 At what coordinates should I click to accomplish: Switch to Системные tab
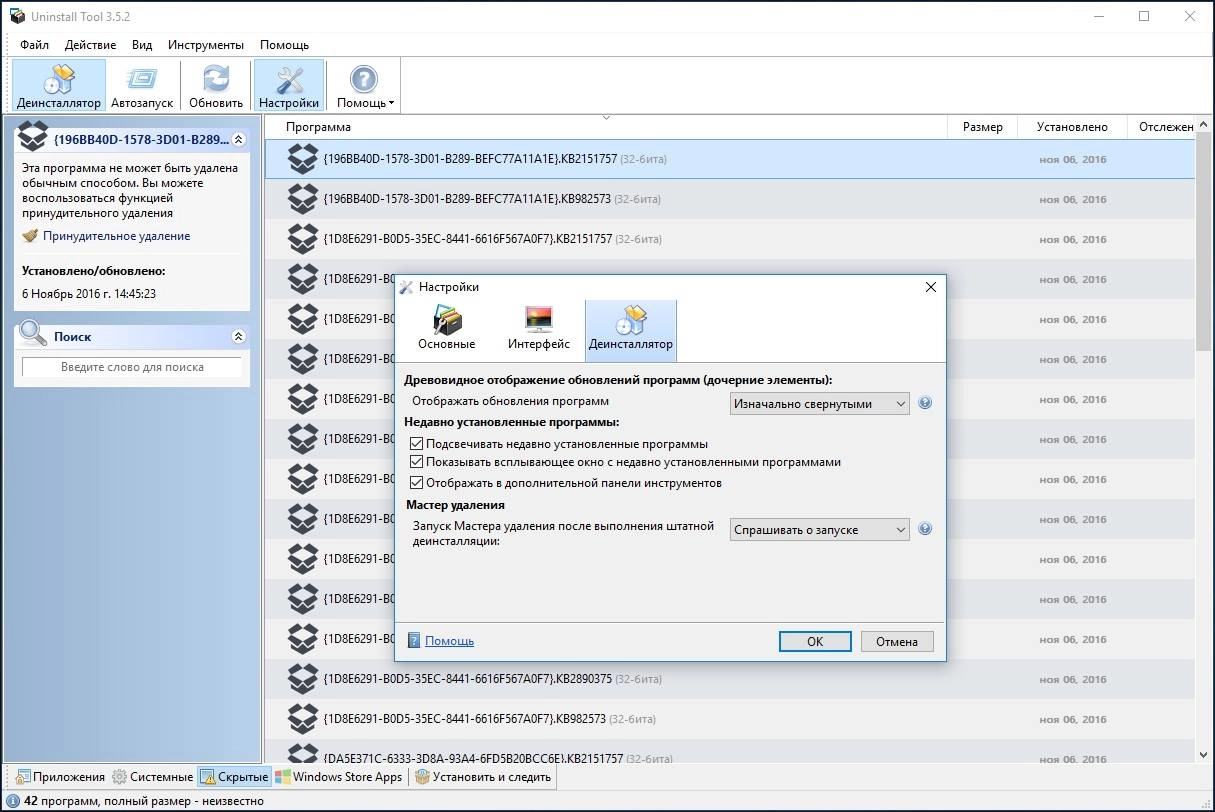pos(152,777)
